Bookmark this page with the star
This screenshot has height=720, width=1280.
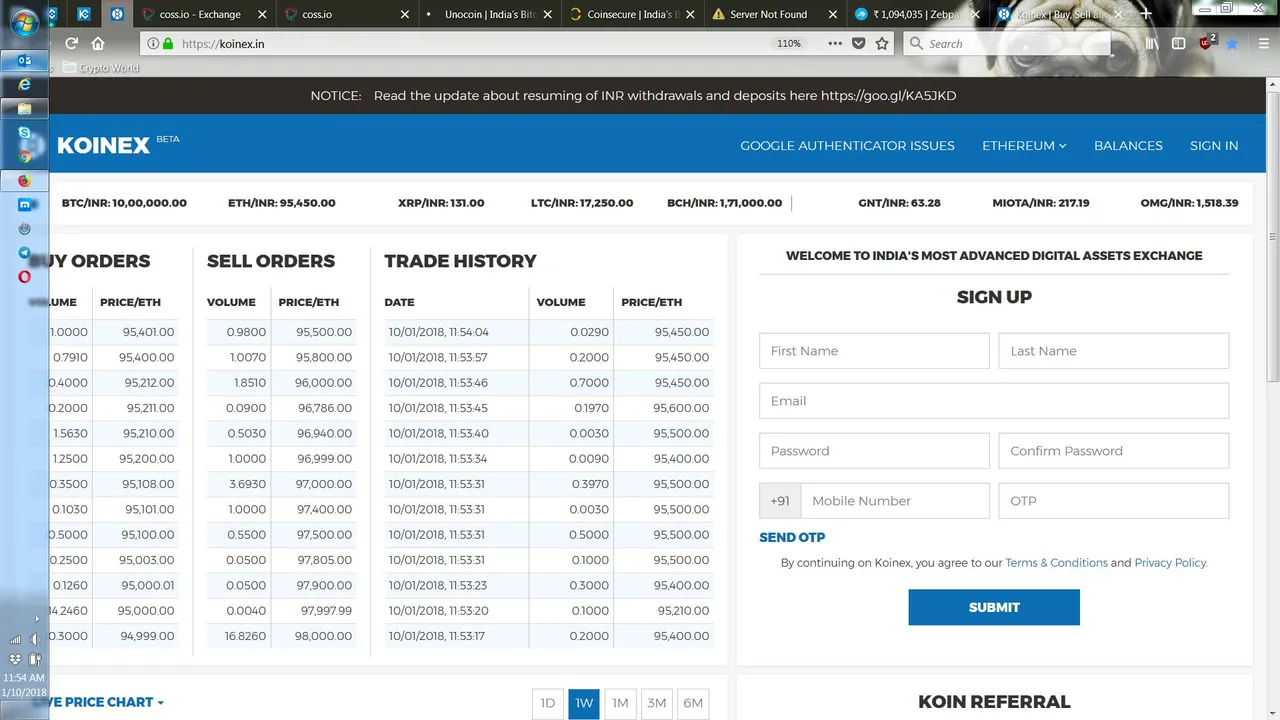tap(882, 44)
